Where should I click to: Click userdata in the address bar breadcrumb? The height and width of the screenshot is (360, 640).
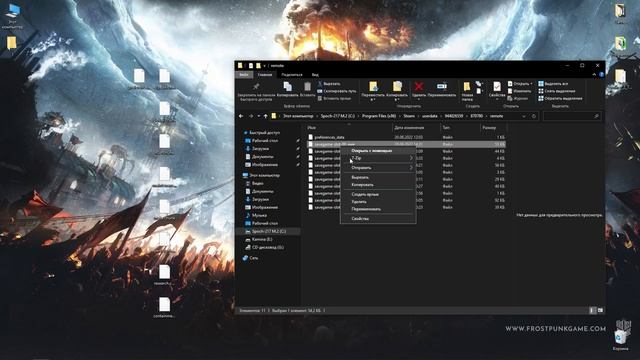pyautogui.click(x=430, y=116)
